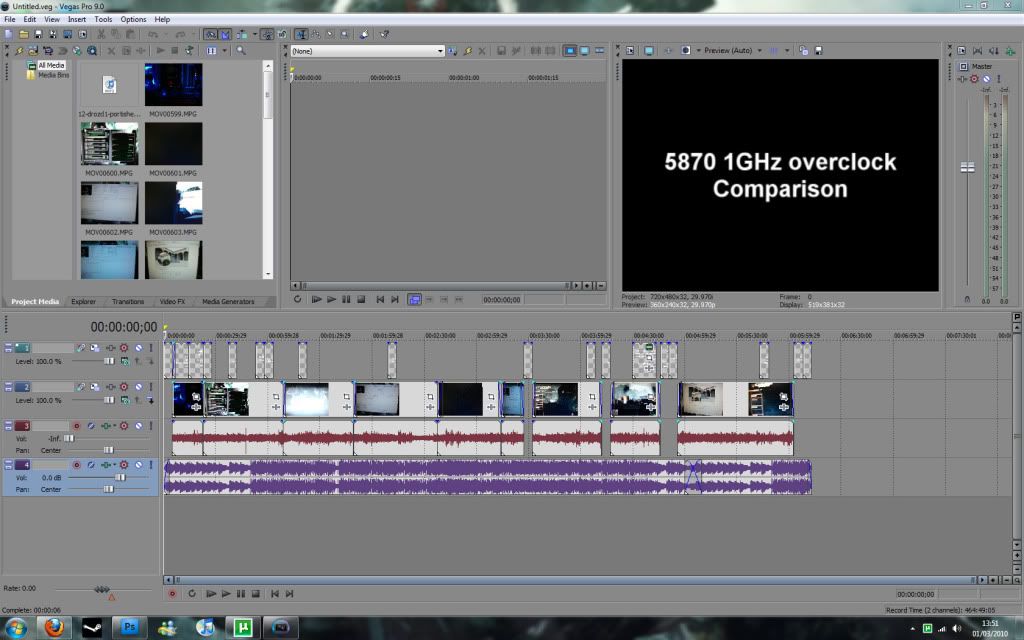Viewport: 1024px width, 640px height.
Task: Open the Insert menu
Action: click(x=77, y=19)
